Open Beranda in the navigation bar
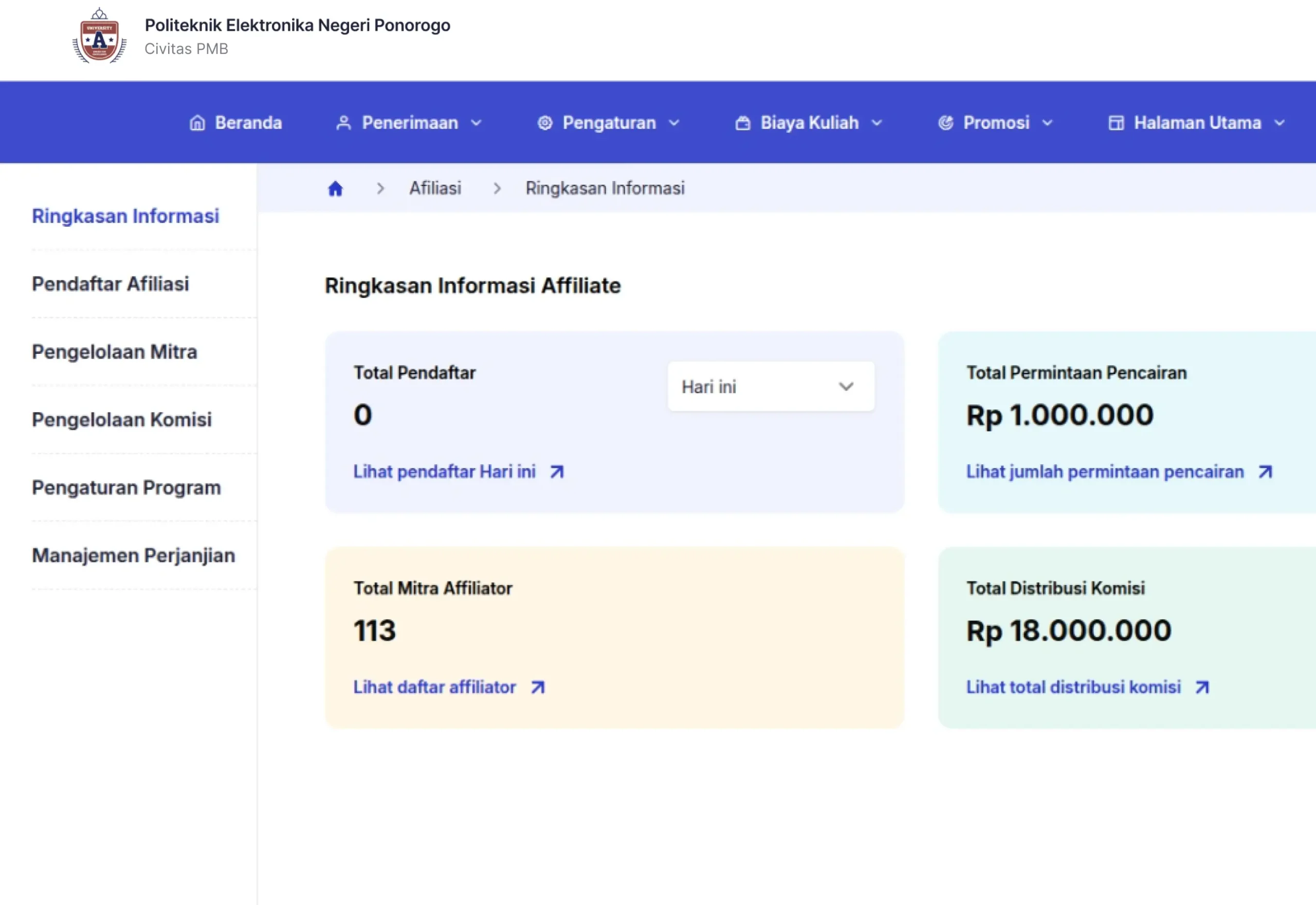 pyautogui.click(x=248, y=123)
